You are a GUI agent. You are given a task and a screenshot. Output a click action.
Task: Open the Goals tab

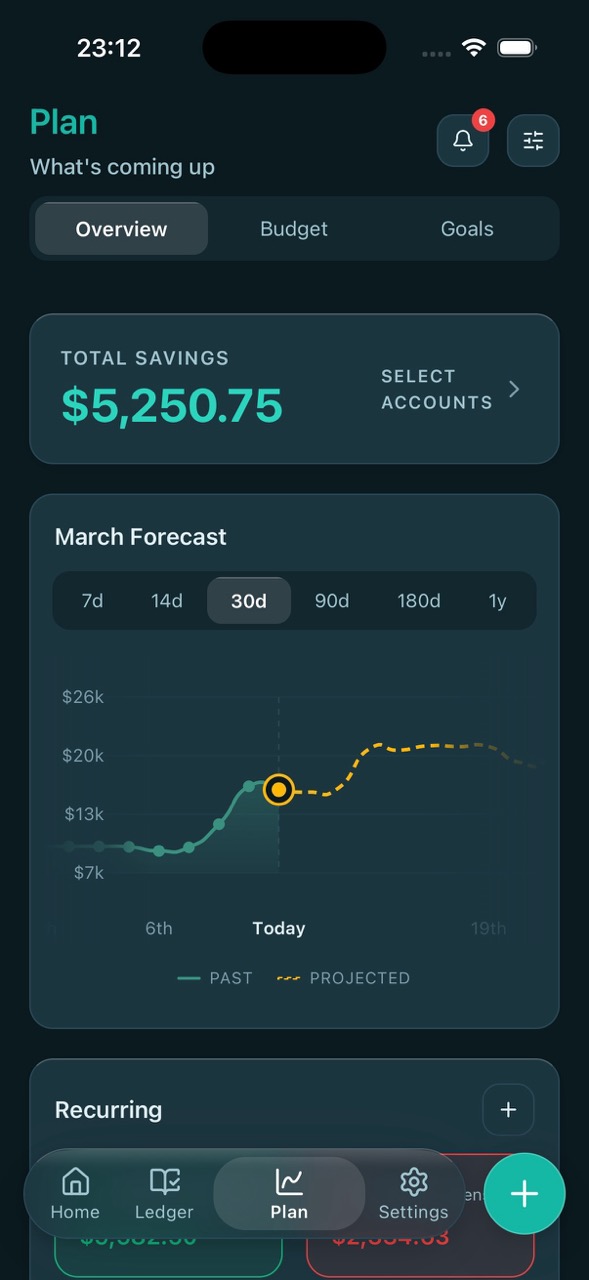point(467,228)
